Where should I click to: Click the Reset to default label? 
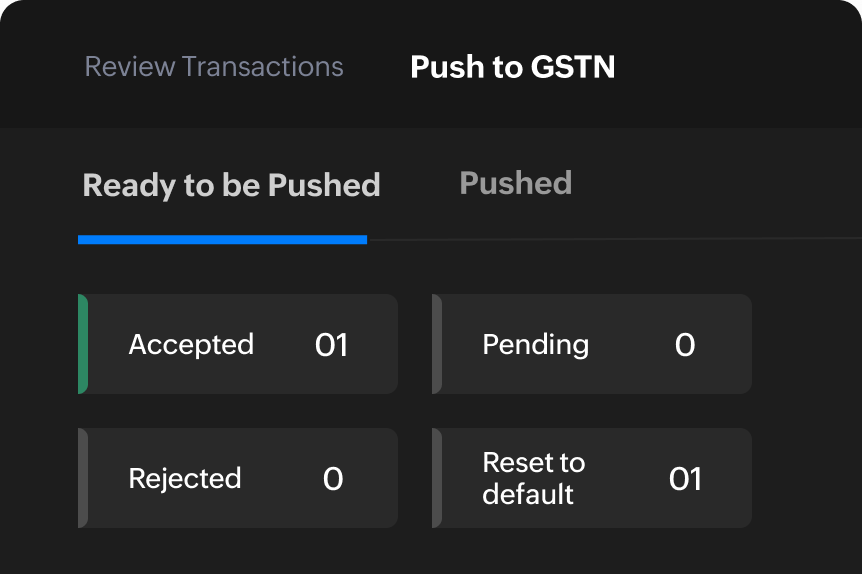(533, 478)
